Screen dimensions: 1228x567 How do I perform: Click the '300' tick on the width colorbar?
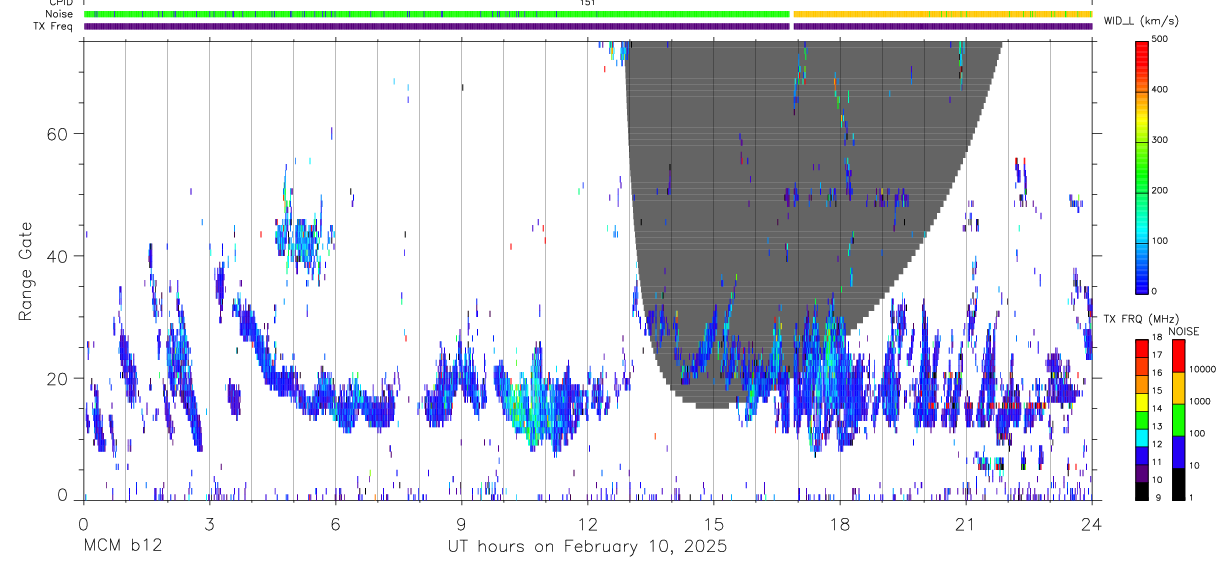pos(1162,140)
